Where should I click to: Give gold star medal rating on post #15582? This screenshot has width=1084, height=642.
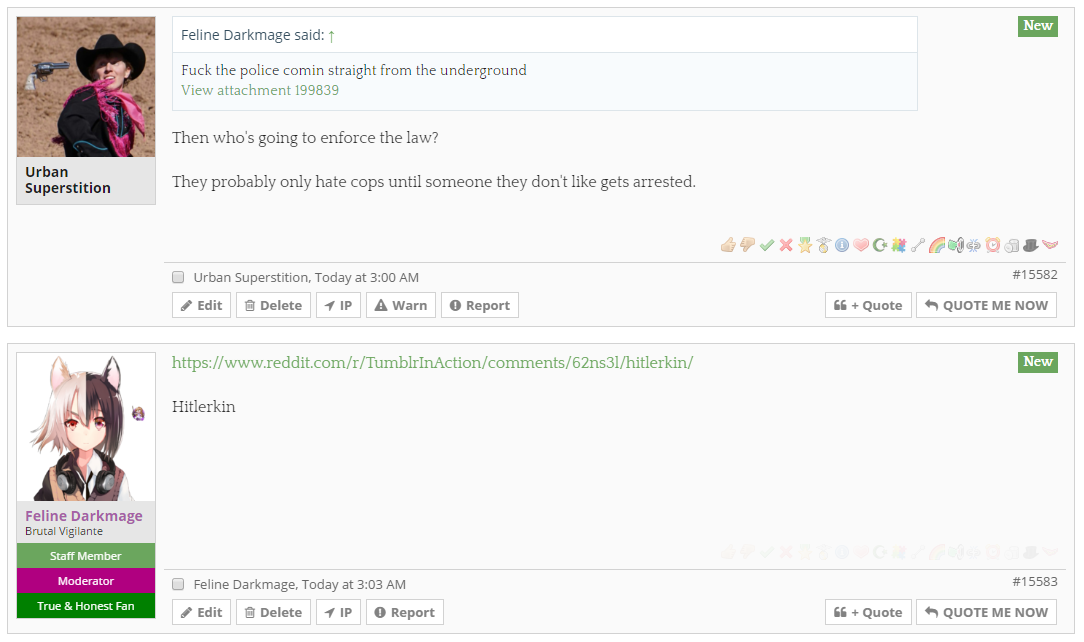click(x=805, y=245)
